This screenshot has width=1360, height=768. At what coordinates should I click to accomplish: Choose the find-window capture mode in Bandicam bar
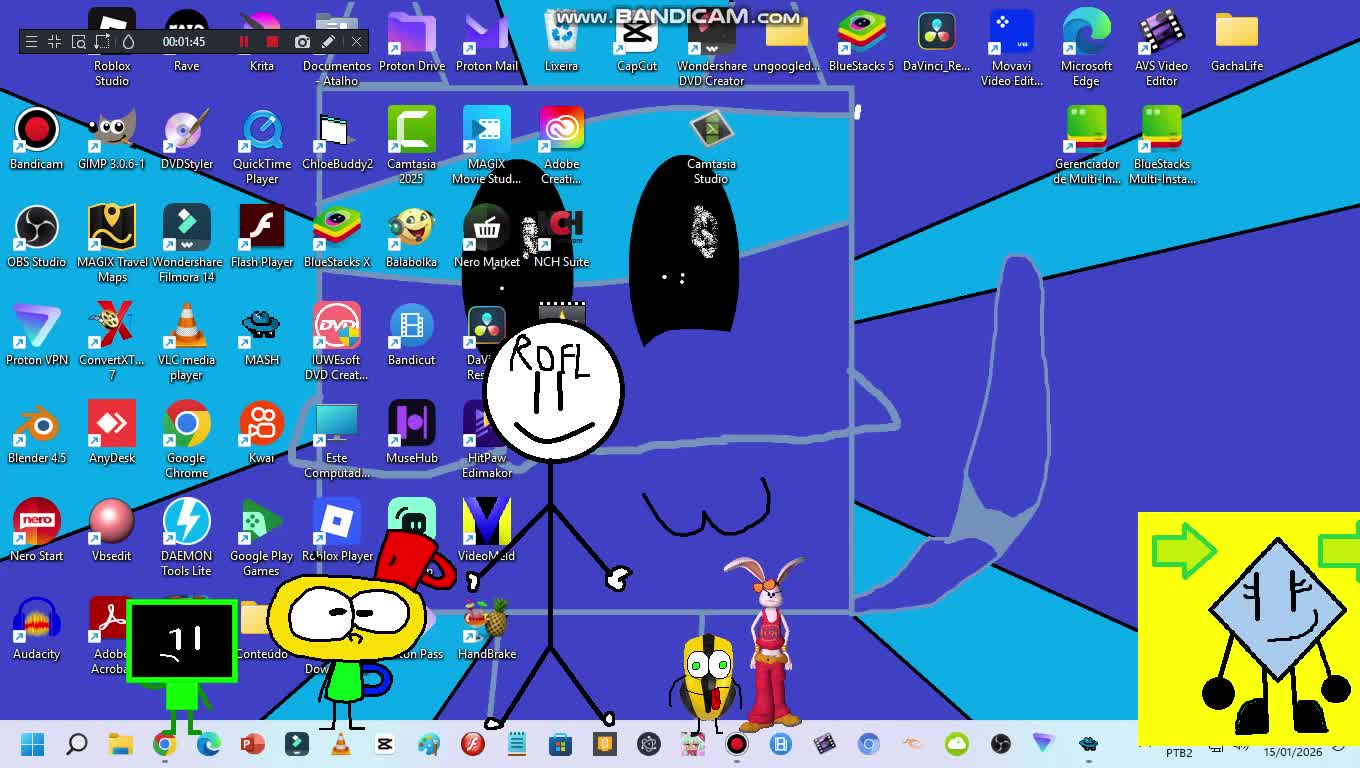tap(79, 41)
